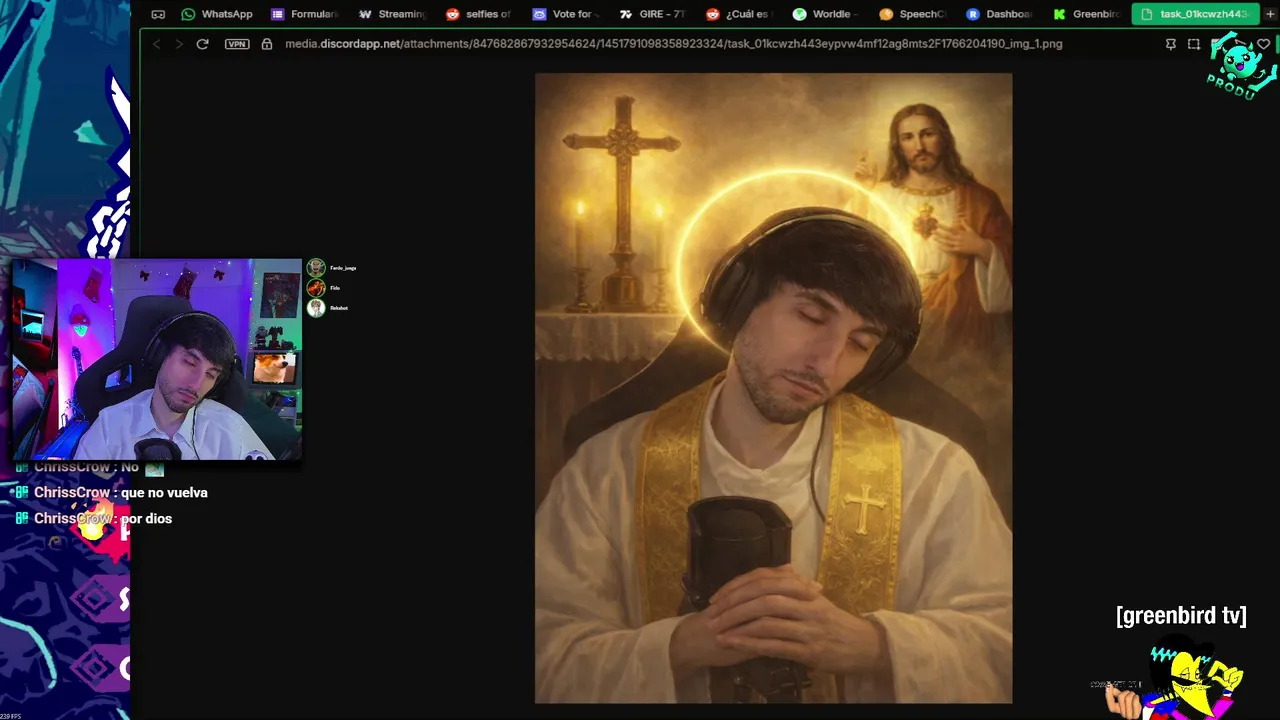Screen dimensions: 1280x720
Task: Switch to the Formulario tab
Action: (x=305, y=14)
